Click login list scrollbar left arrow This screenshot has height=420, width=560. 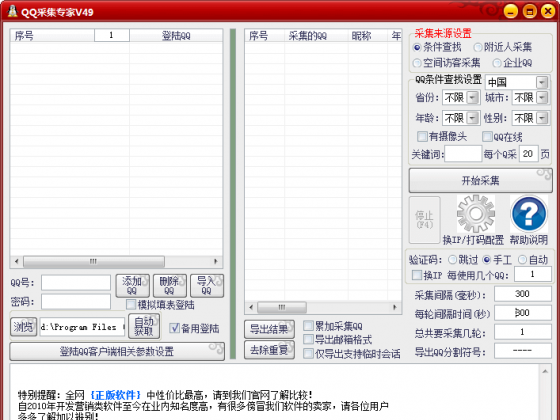coord(16,261)
